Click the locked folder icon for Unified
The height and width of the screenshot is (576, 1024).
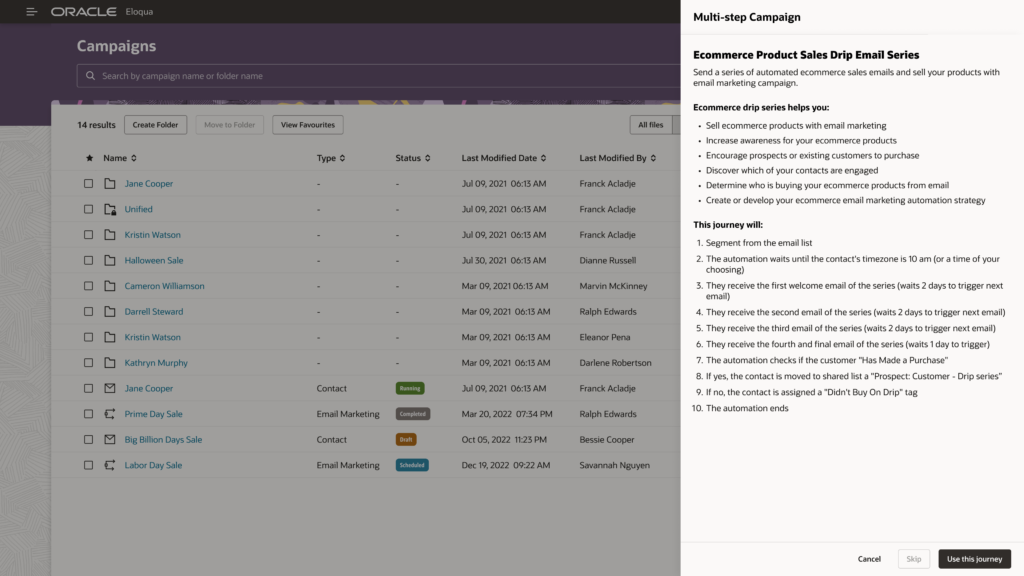click(x=110, y=210)
